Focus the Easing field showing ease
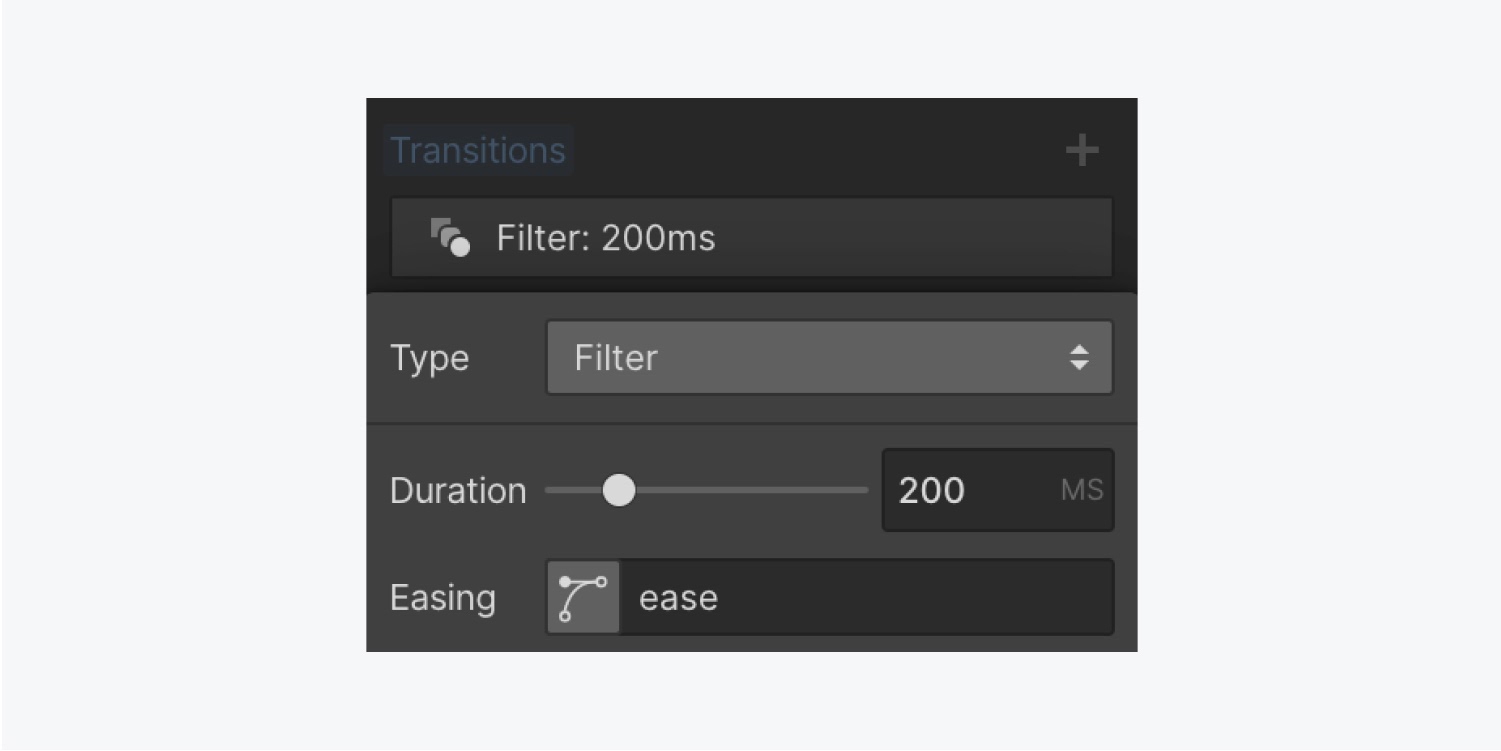Viewport: 1501px width, 751px height. point(866,597)
